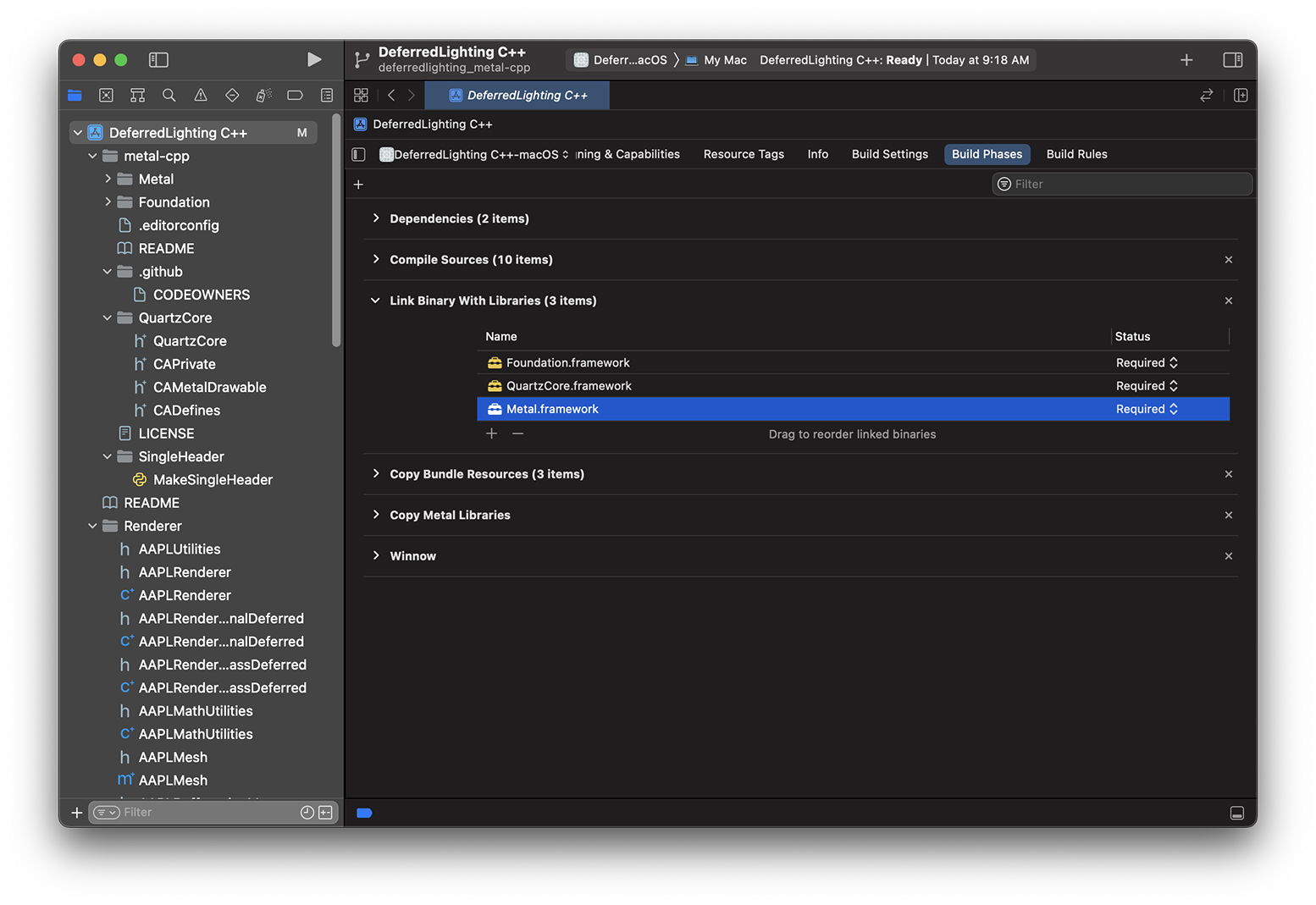Collapse the Link Binary With Libraries section
1316x905 pixels.
click(375, 300)
